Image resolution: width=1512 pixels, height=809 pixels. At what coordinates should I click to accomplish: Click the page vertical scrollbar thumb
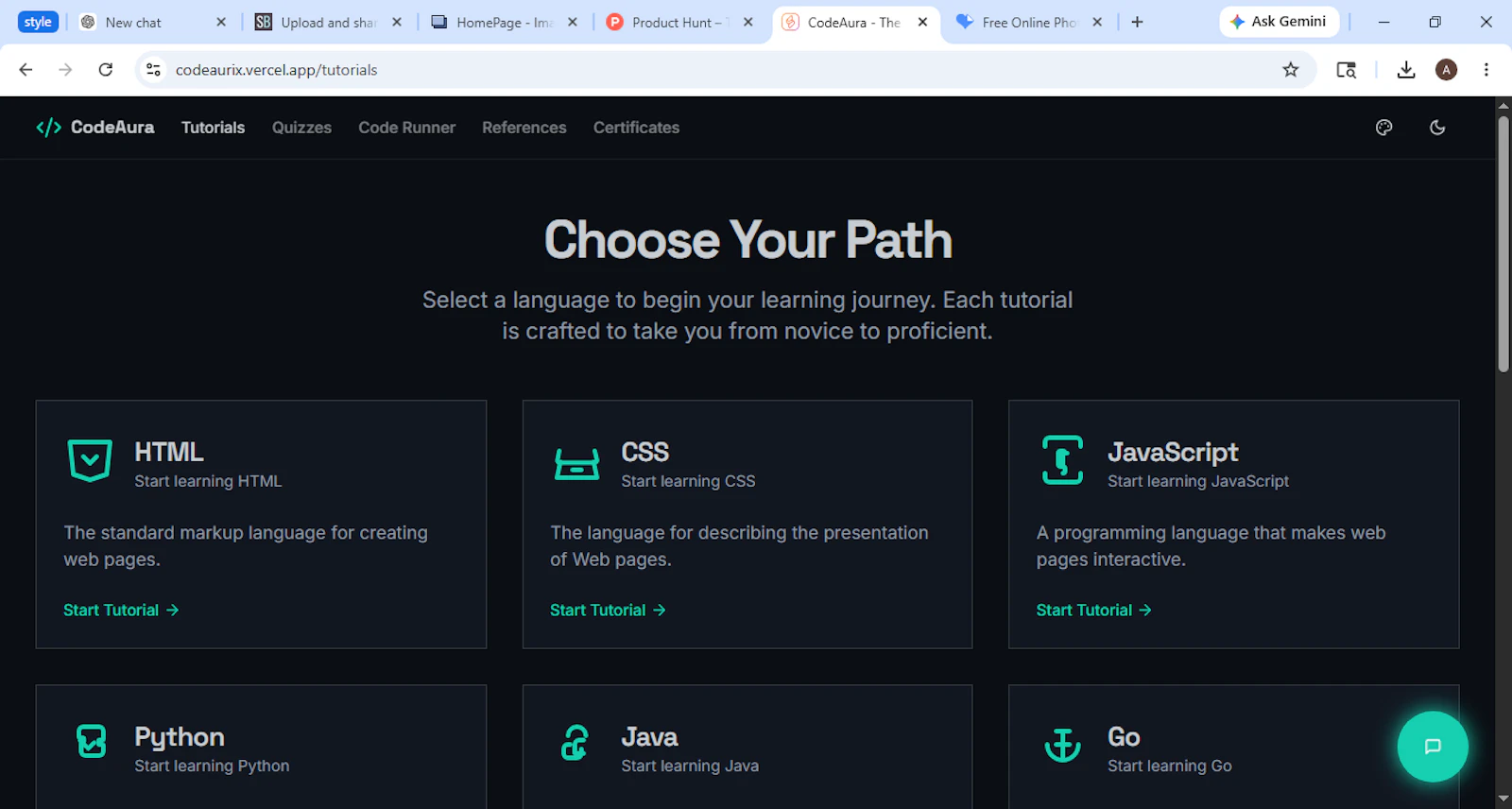pos(1503,244)
